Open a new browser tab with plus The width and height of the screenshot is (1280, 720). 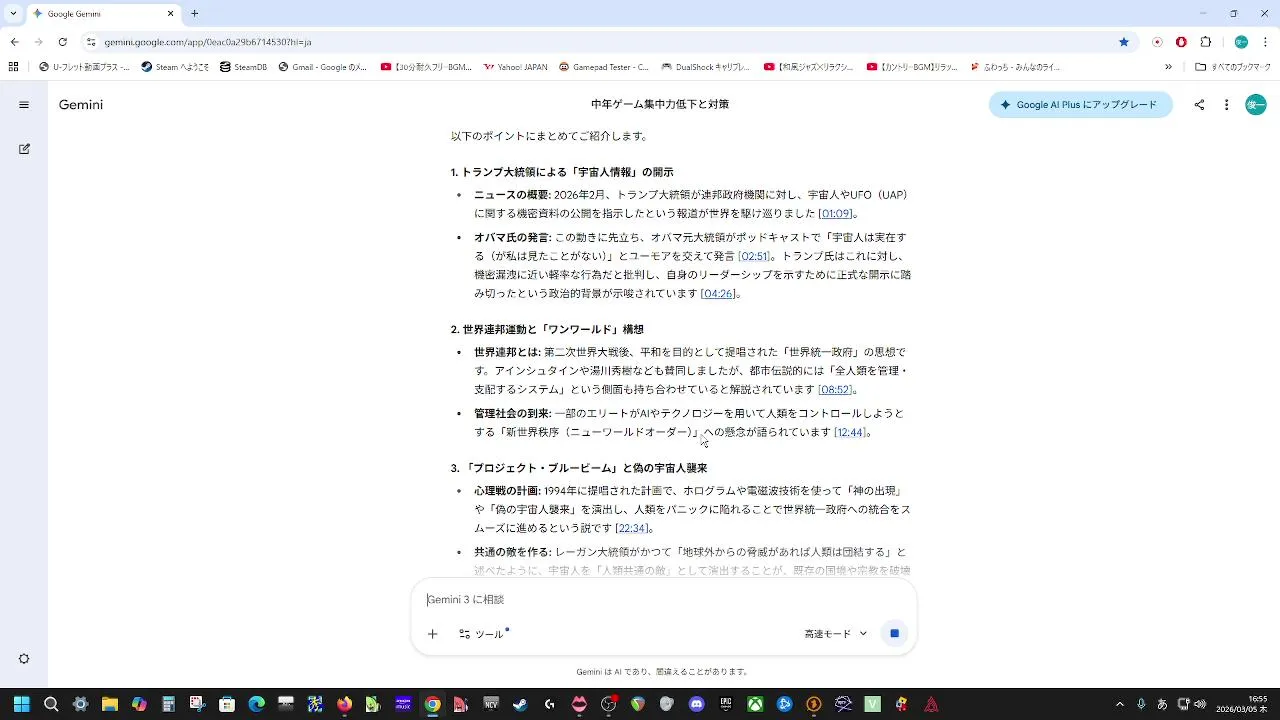(195, 14)
